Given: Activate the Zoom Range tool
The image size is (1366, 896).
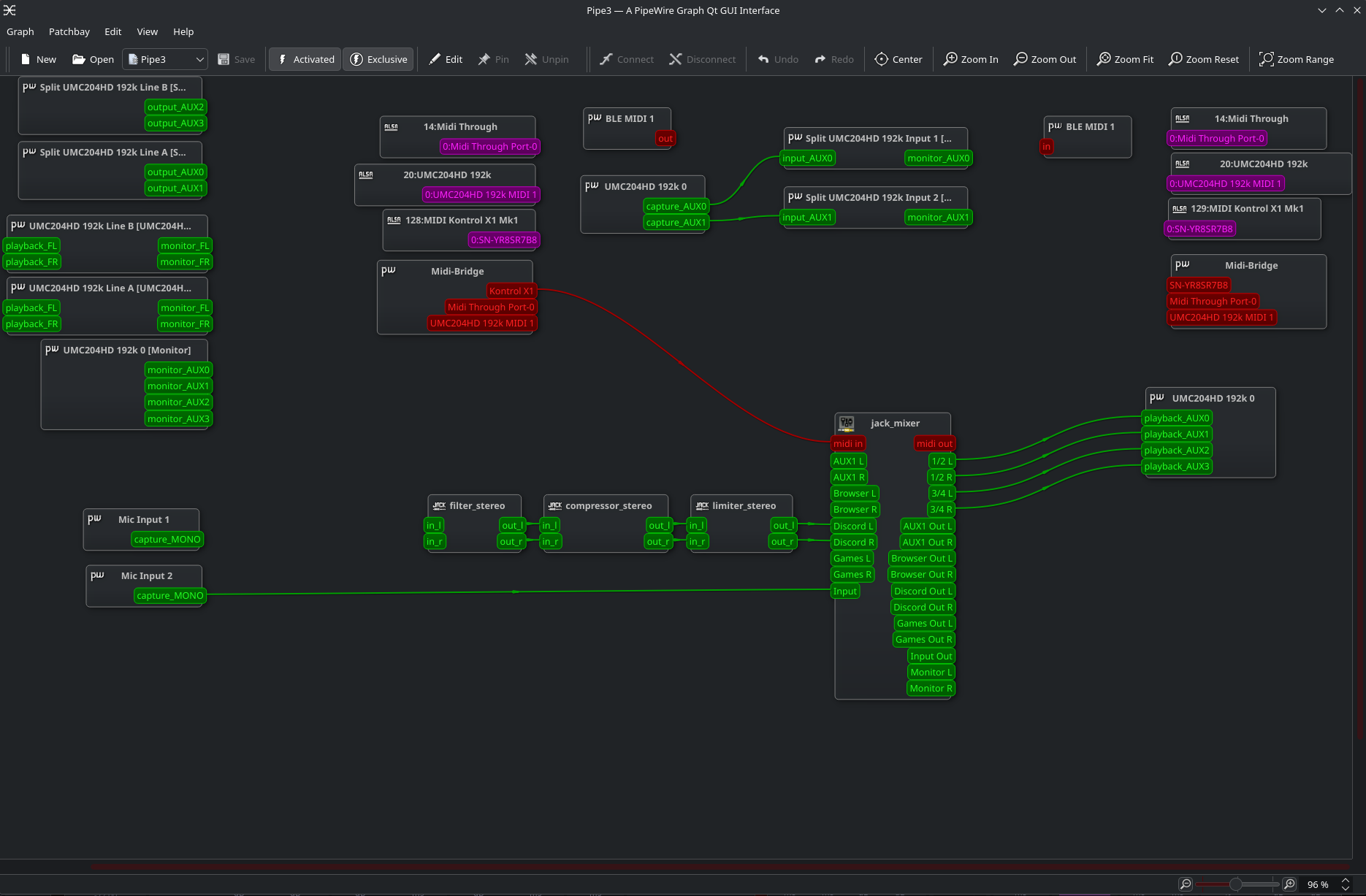Looking at the screenshot, I should click(1297, 59).
